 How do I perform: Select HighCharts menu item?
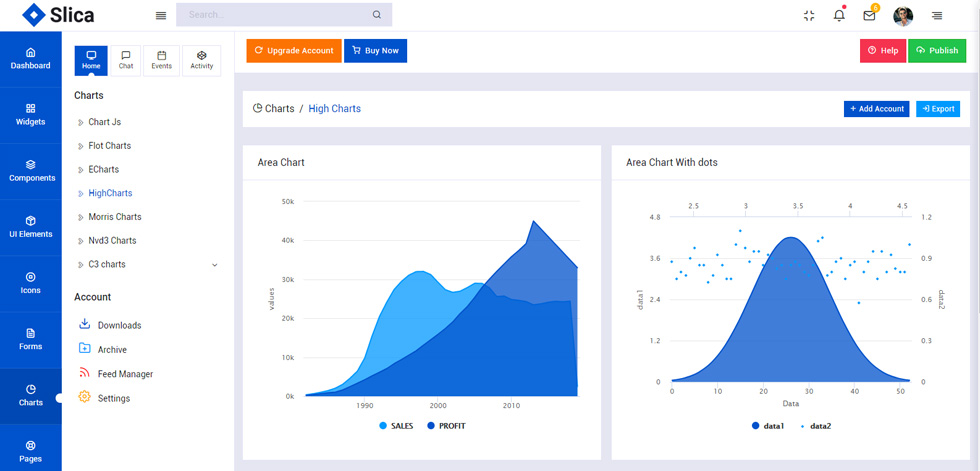(x=110, y=193)
